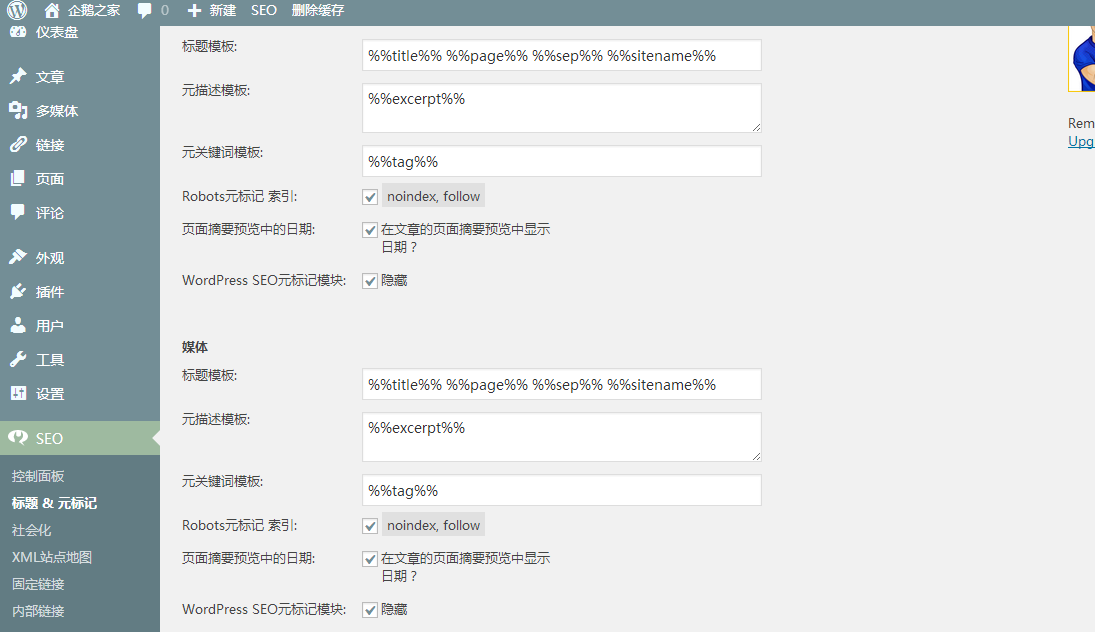This screenshot has height=632, width=1095.
Task: Click the plus icon for 新建
Action: [x=194, y=10]
